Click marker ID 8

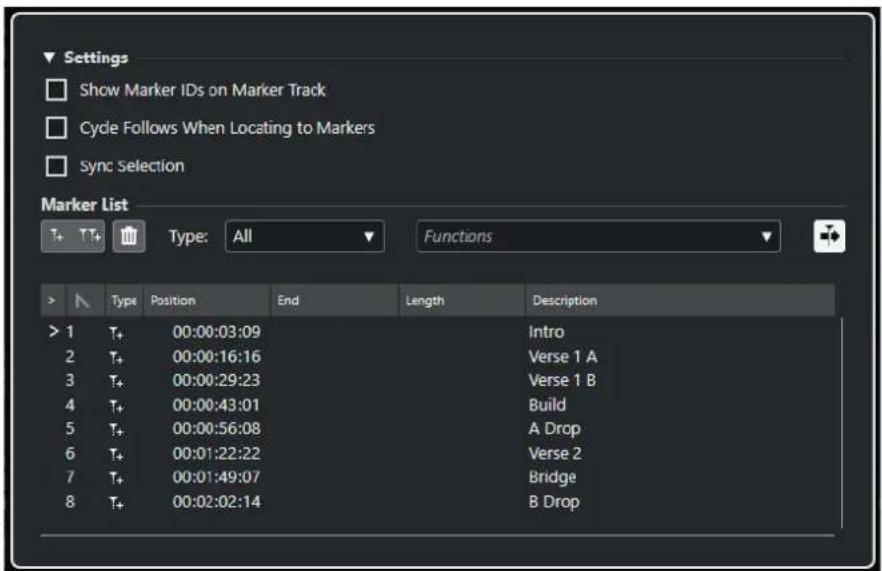click(x=70, y=501)
